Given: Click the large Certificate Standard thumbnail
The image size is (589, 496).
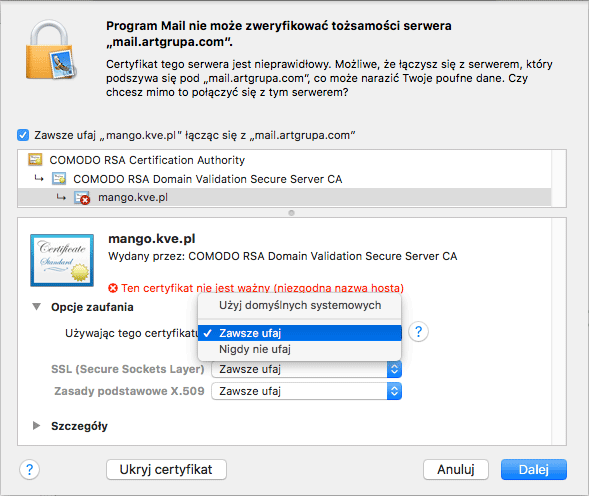Looking at the screenshot, I should pos(62,260).
